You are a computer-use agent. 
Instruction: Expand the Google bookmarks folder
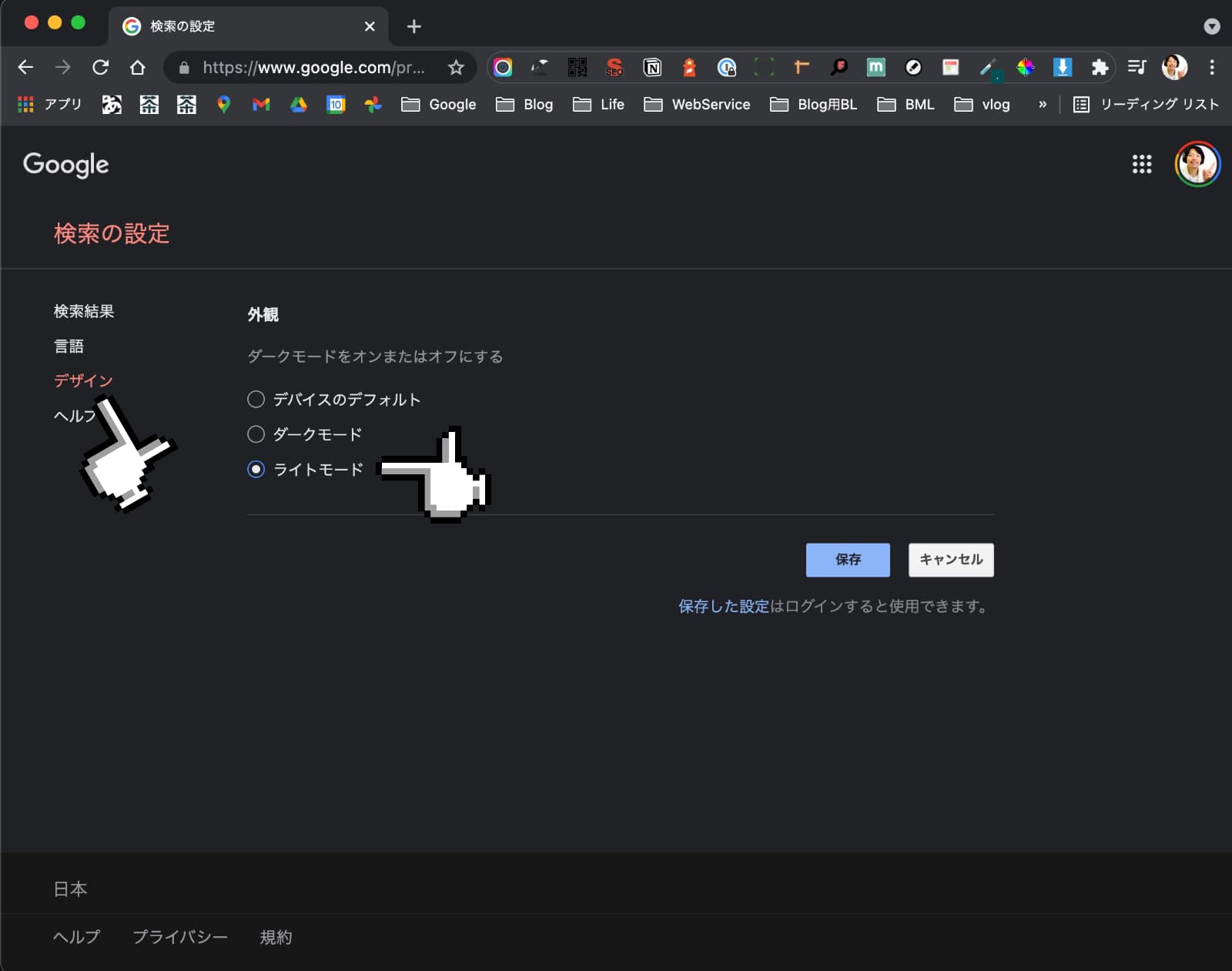coord(439,104)
